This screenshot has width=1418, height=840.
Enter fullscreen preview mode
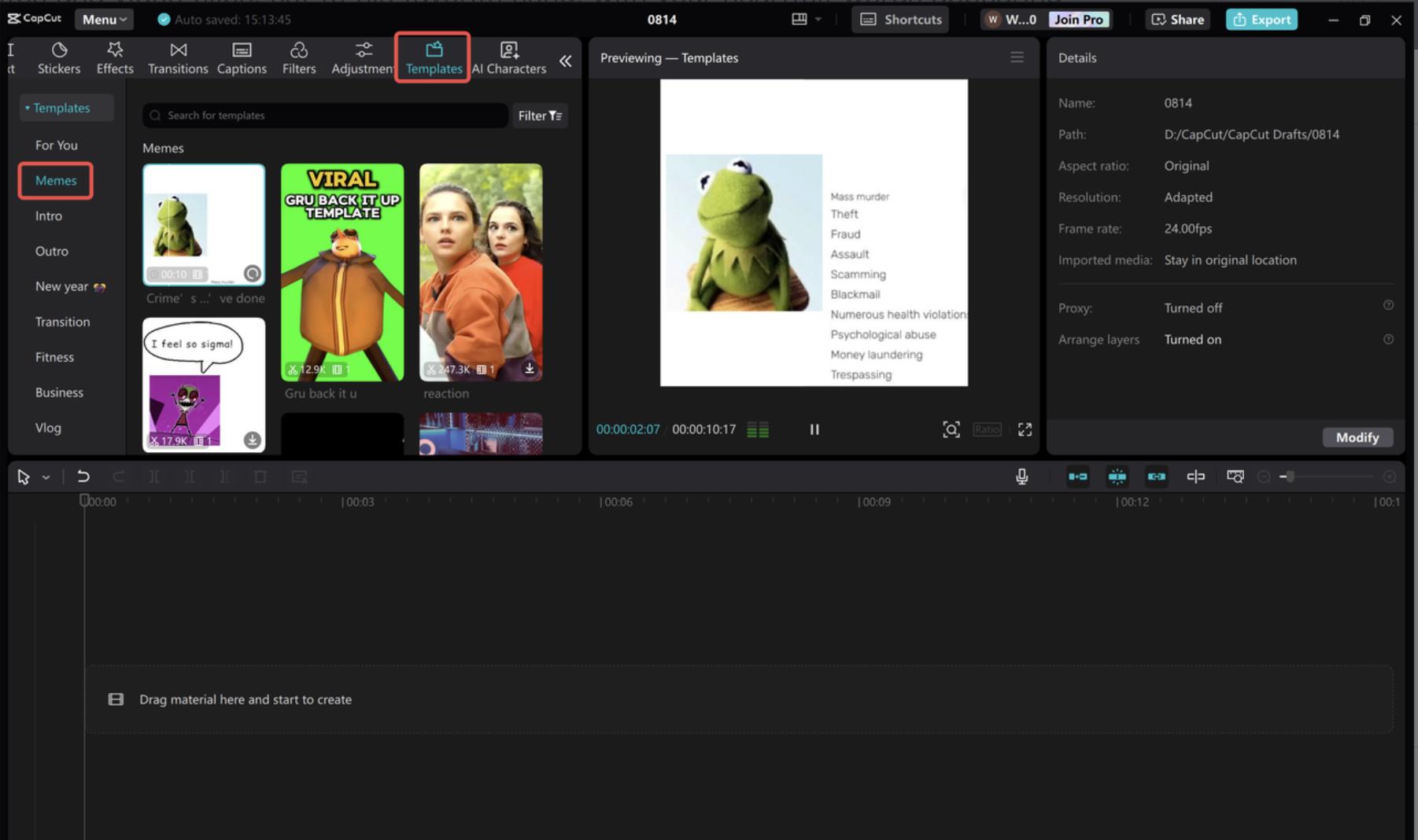[x=1025, y=429]
